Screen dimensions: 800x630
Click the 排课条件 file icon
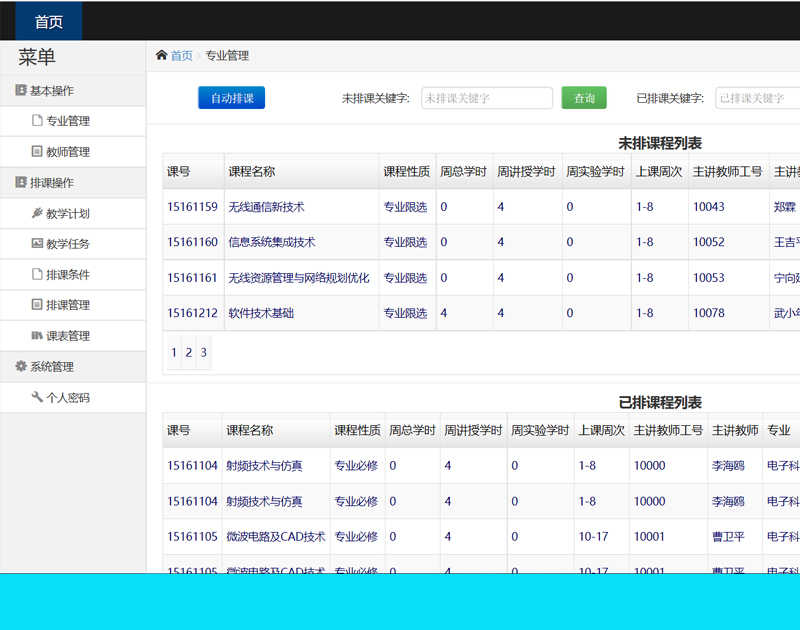click(37, 275)
